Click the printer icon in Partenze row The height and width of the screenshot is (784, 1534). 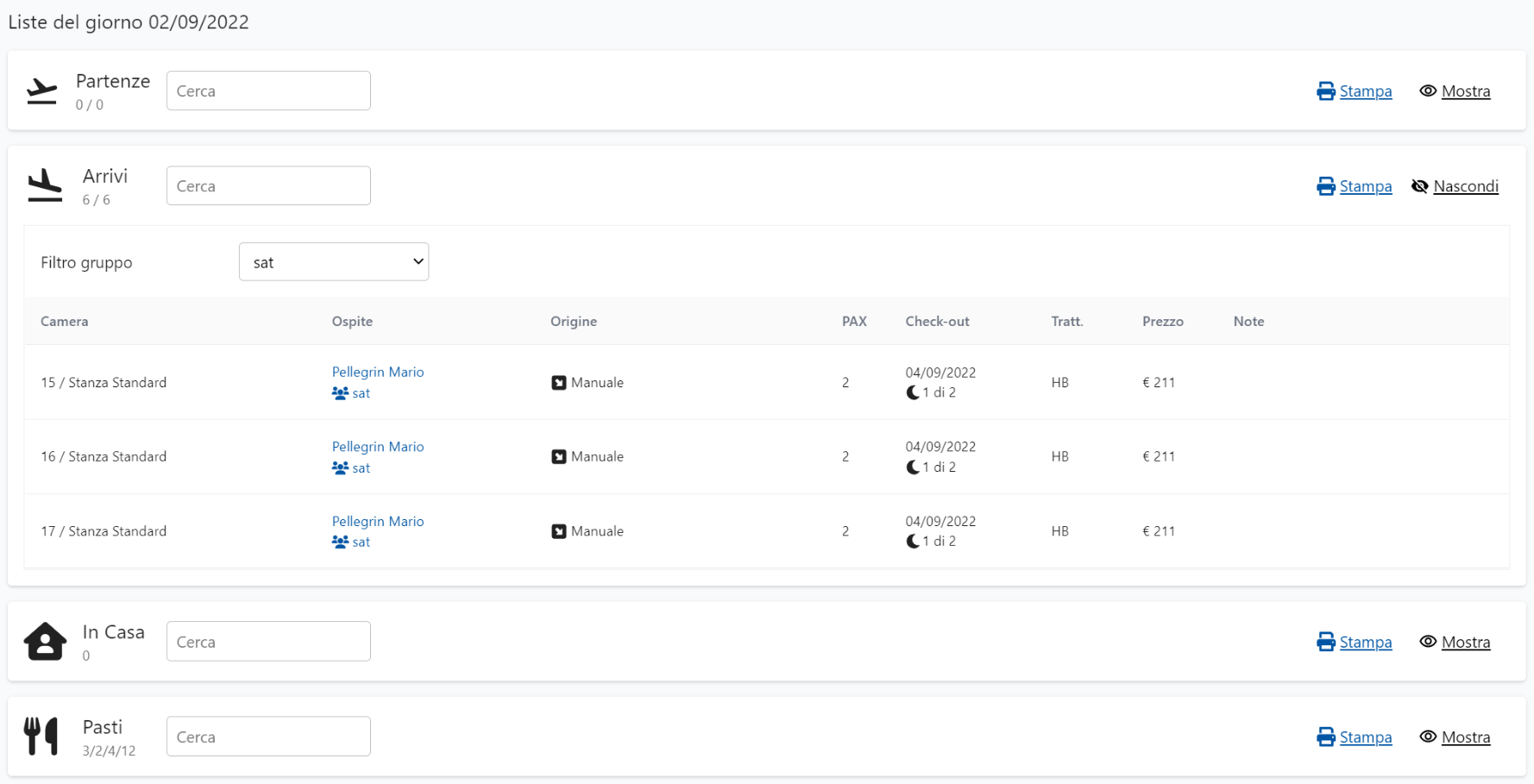click(x=1325, y=91)
